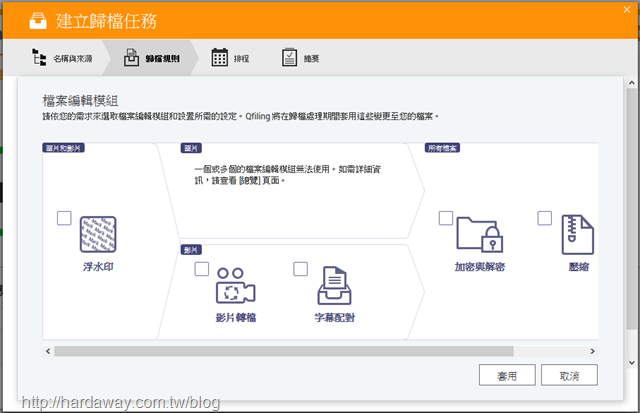The width and height of the screenshot is (640, 413).
Task: Select the 歸檔規則 step tab
Action: click(151, 58)
